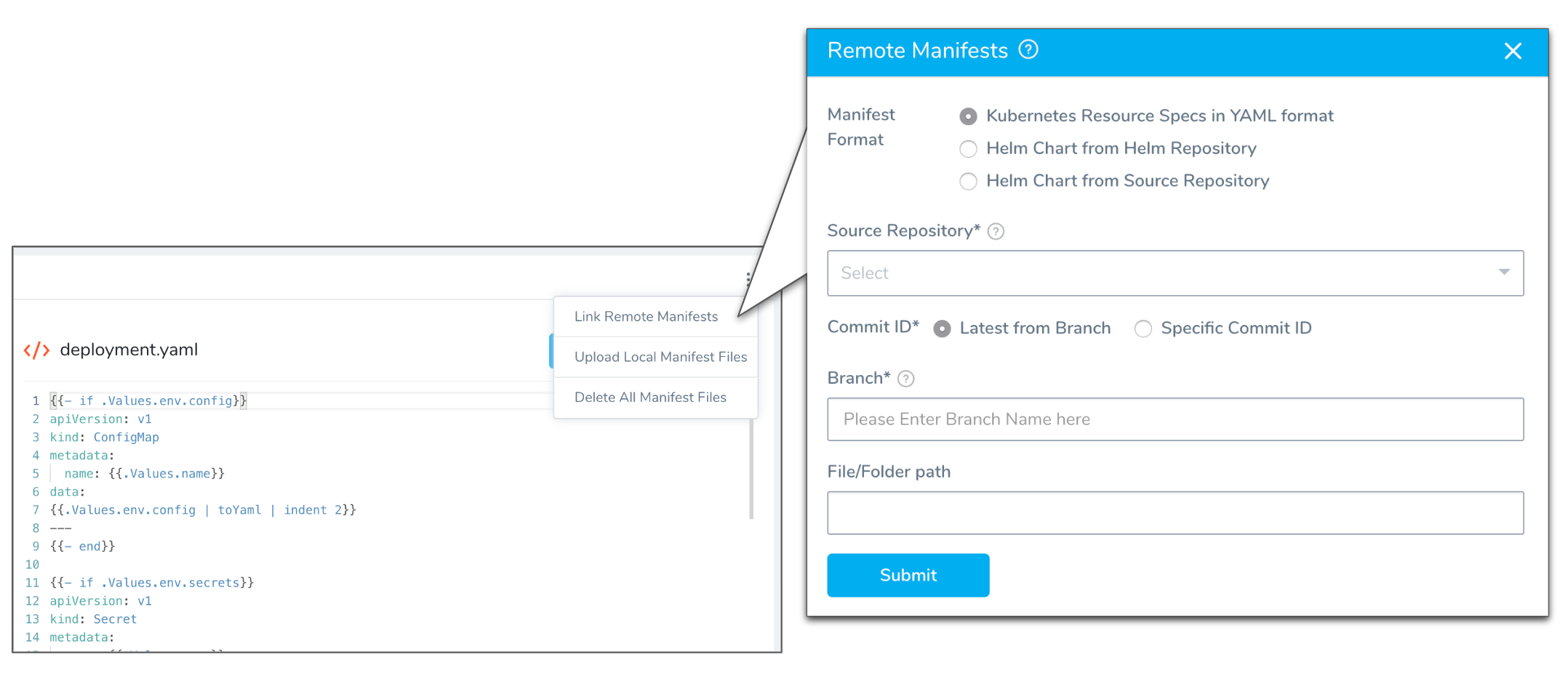Click the help icon next to Source Repository

996,231
